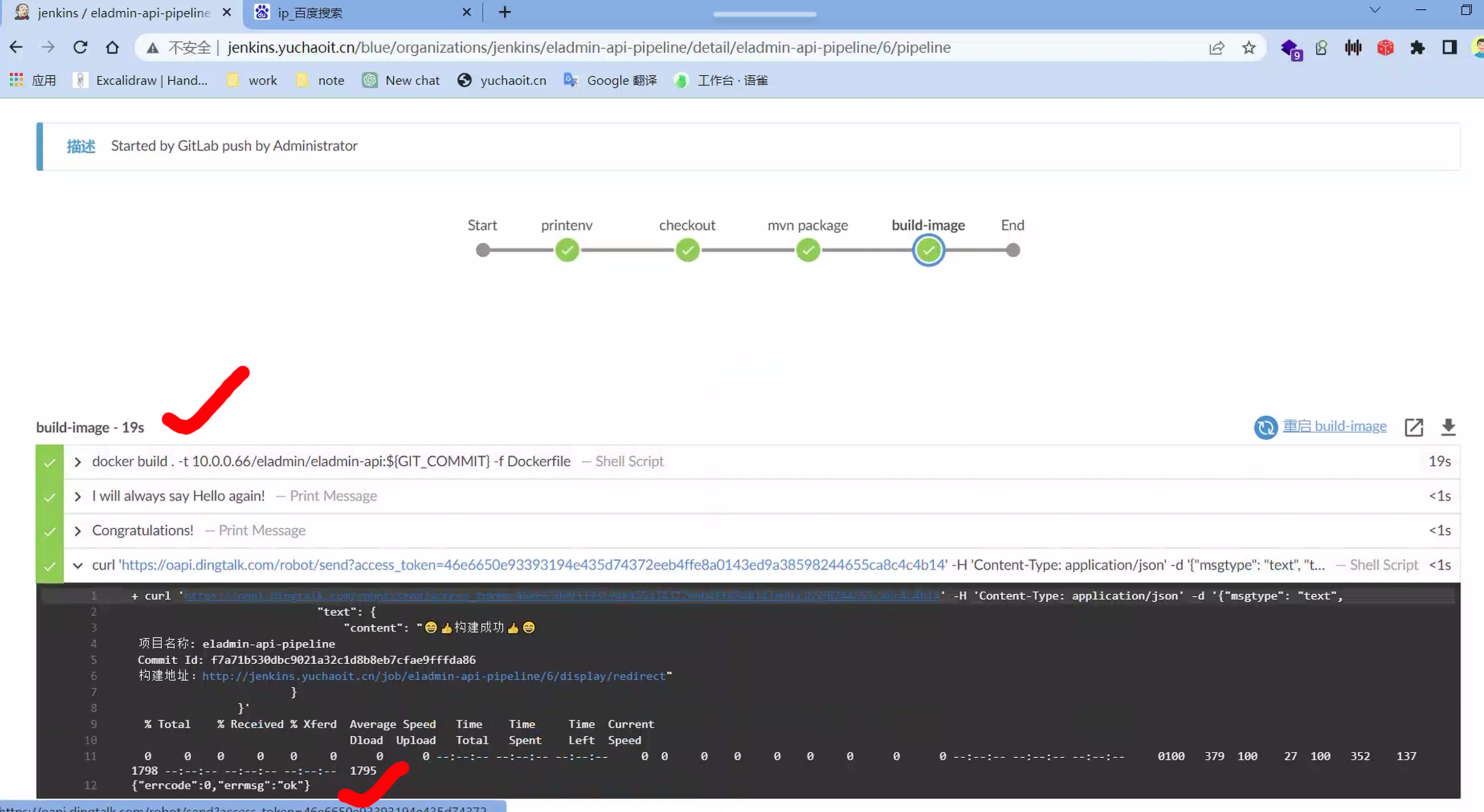The image size is (1484, 812).
Task: Click the share page icon in address bar
Action: pos(1216,48)
